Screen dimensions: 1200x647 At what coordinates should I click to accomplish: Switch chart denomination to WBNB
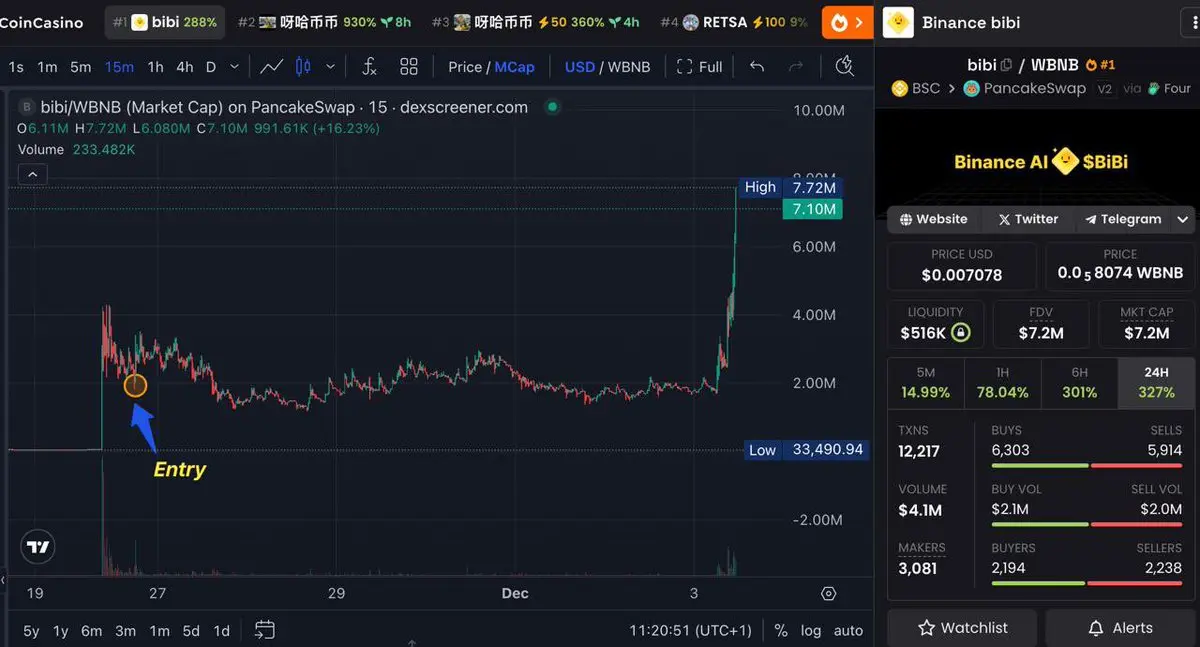(x=629, y=67)
